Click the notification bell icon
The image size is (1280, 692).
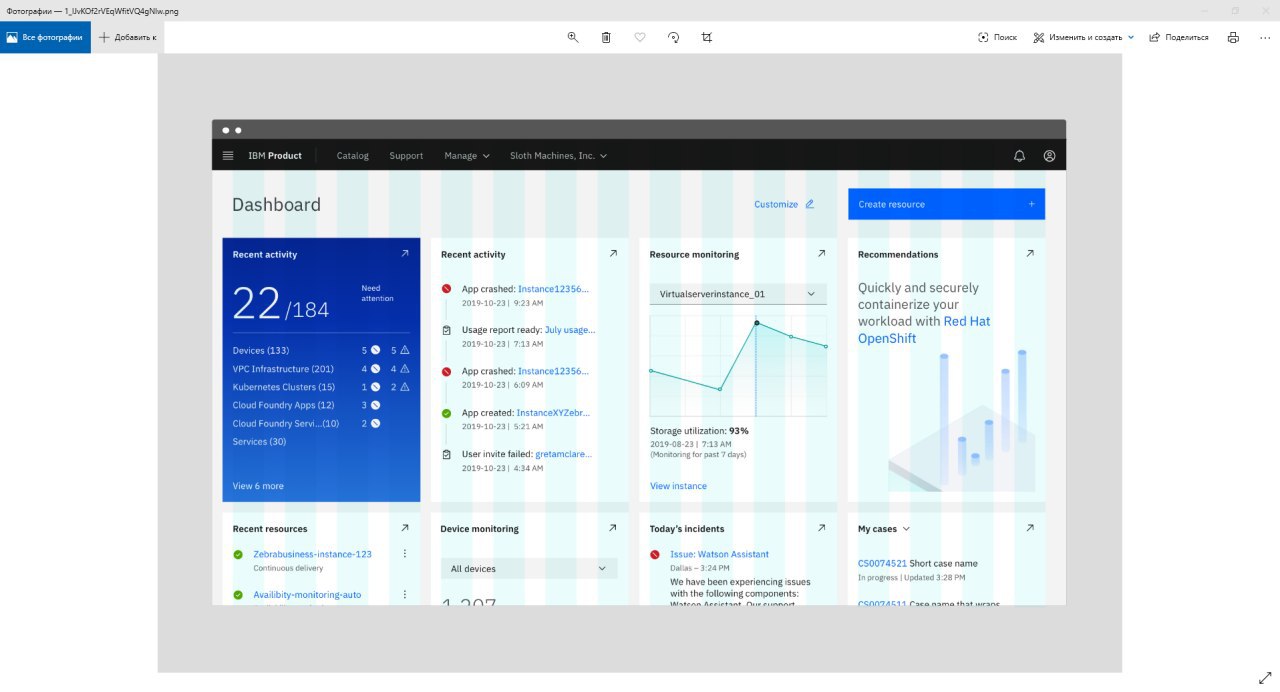tap(1020, 155)
